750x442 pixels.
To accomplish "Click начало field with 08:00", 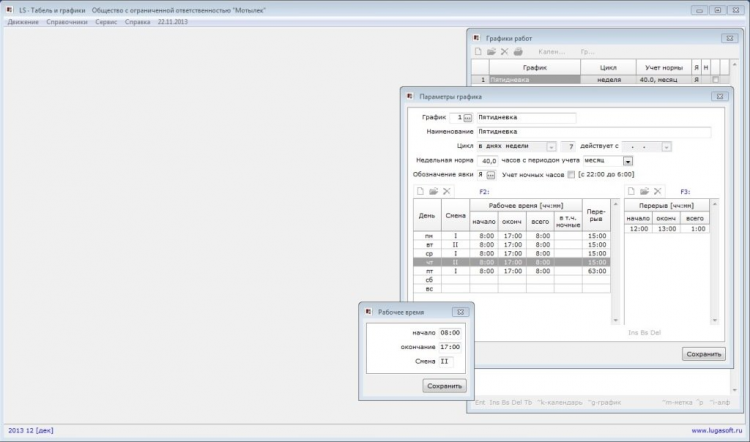I will click(450, 332).
